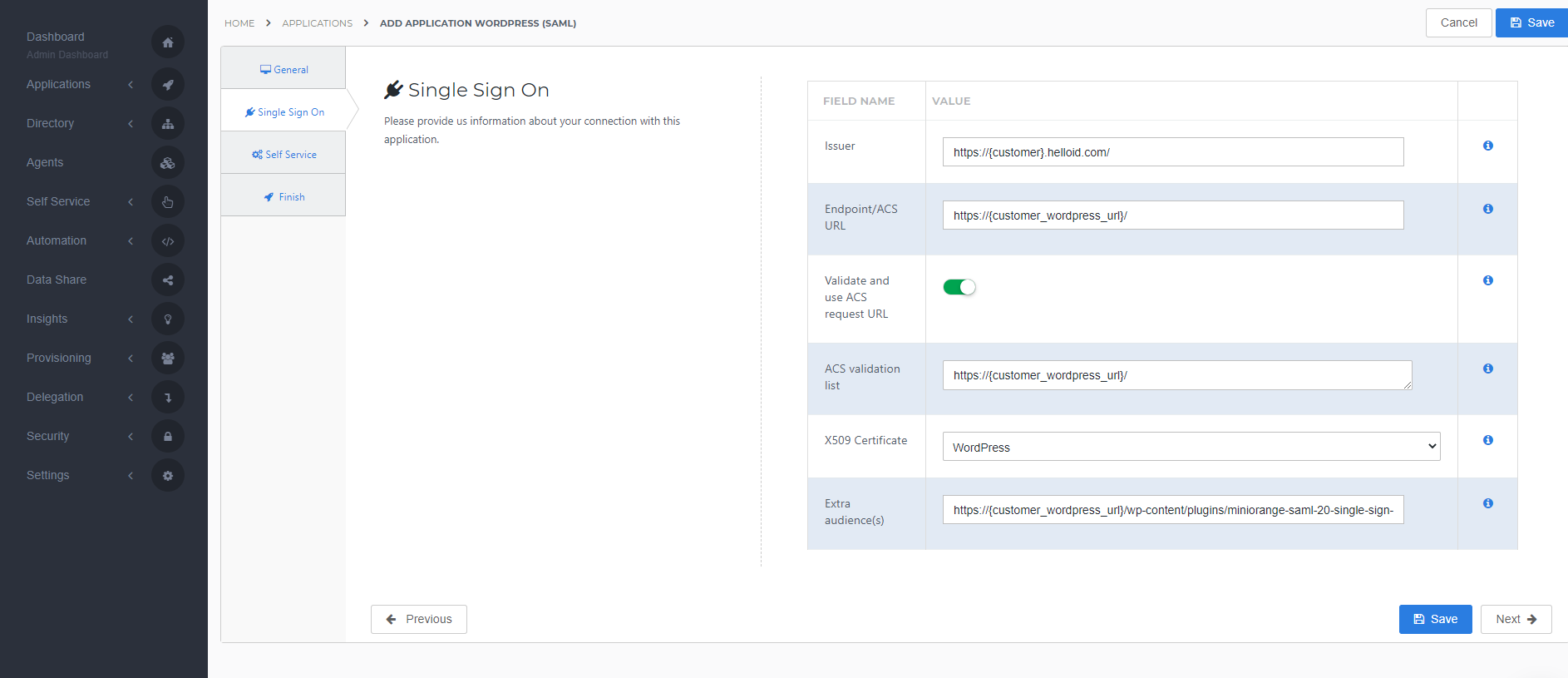Click the Cancel button
This screenshot has width=1568, height=678.
click(x=1459, y=22)
